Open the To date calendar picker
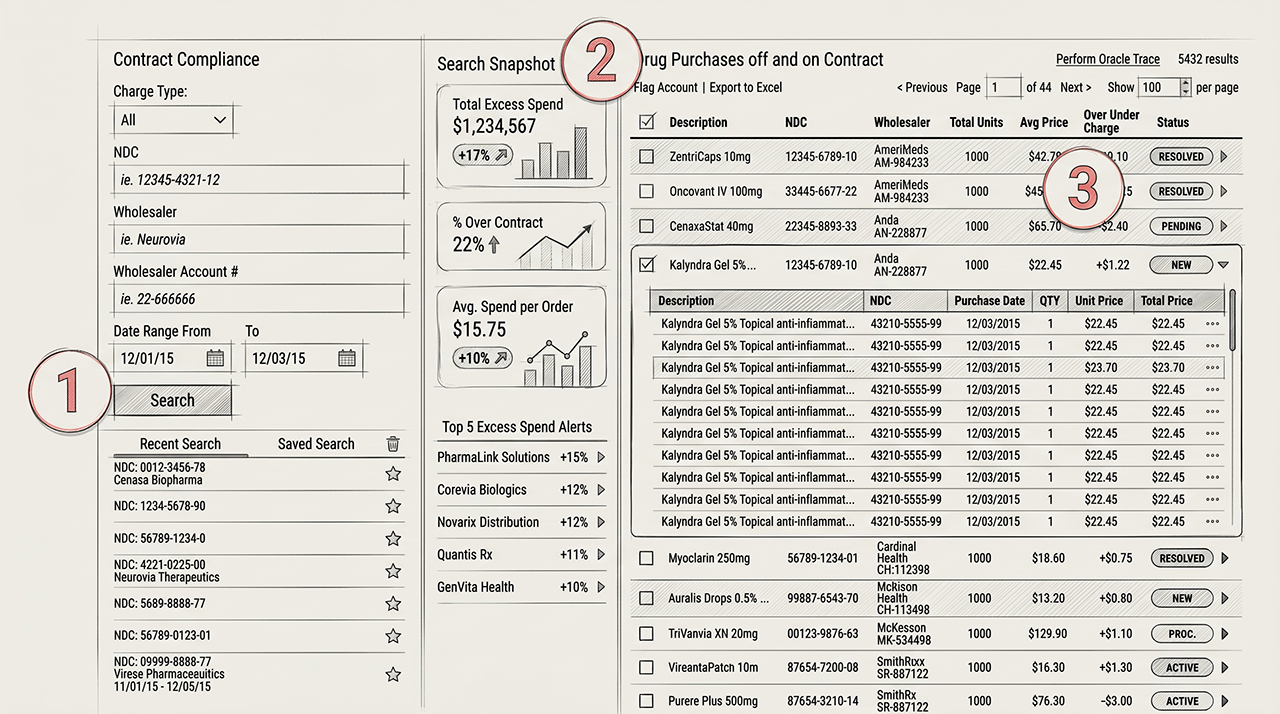This screenshot has height=714, width=1280. coord(347,358)
